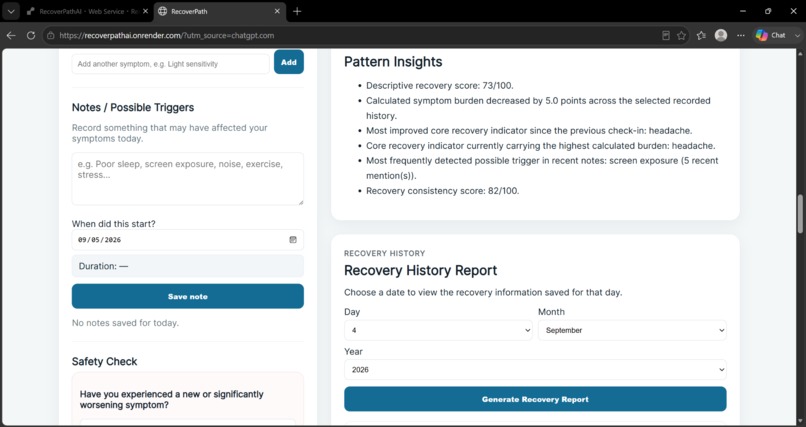Click the Safety Check heading

pyautogui.click(x=104, y=362)
